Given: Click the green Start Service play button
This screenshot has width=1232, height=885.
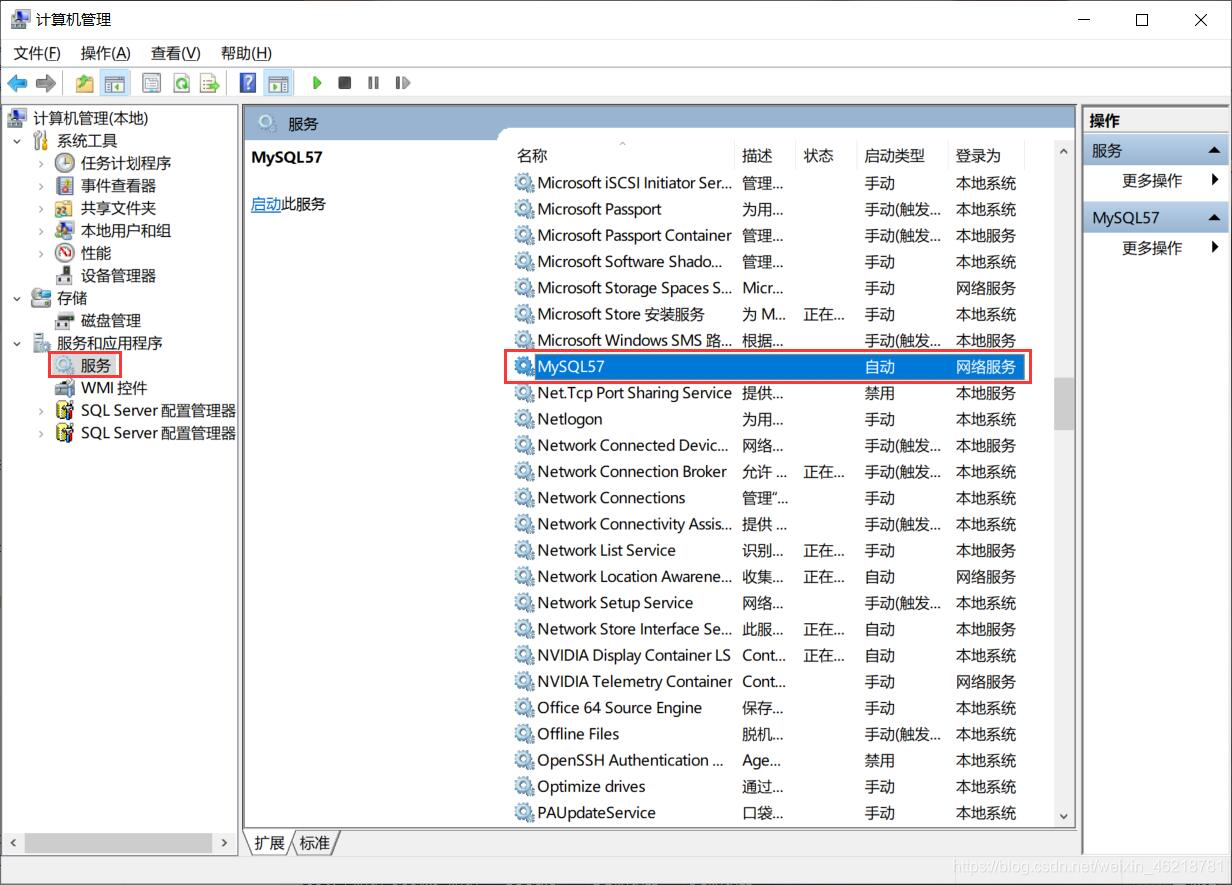Looking at the screenshot, I should [x=317, y=83].
